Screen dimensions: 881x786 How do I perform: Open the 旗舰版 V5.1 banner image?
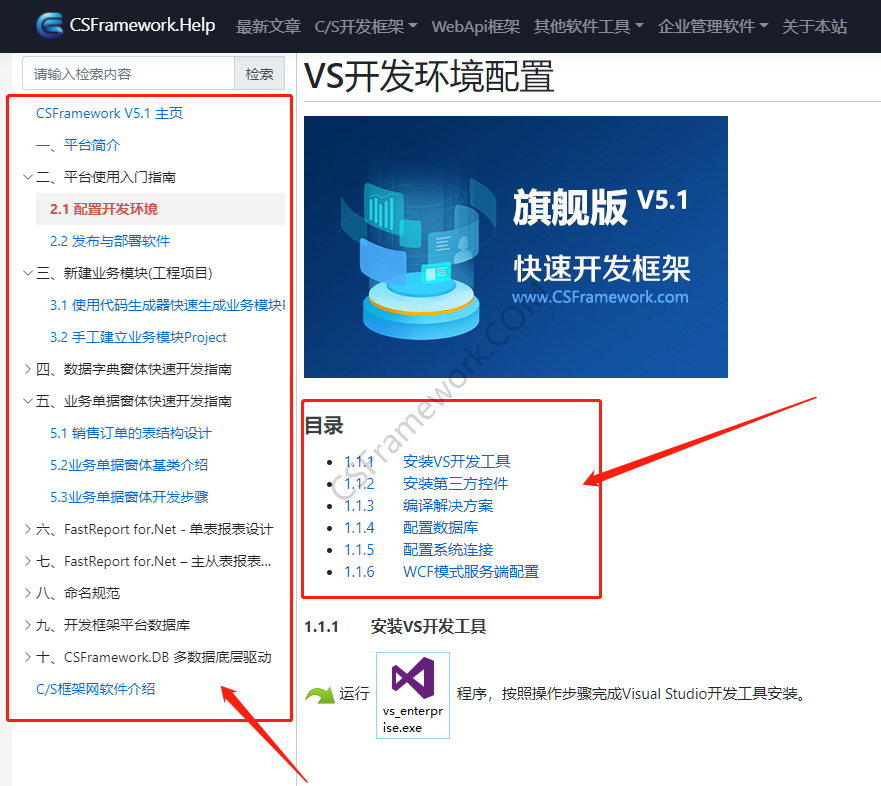[516, 247]
